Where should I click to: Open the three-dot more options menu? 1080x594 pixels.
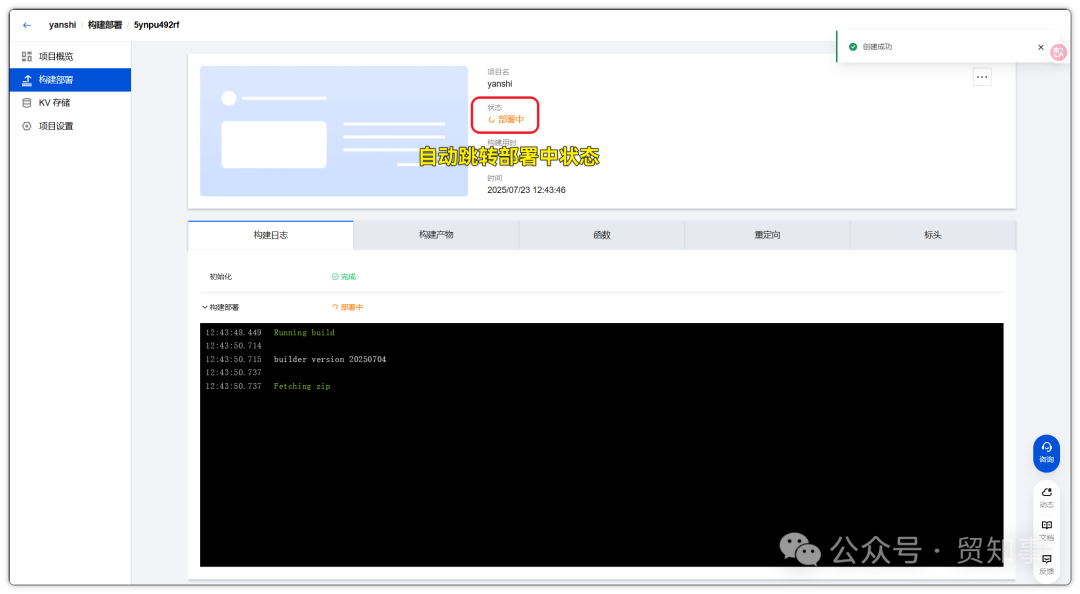982,77
